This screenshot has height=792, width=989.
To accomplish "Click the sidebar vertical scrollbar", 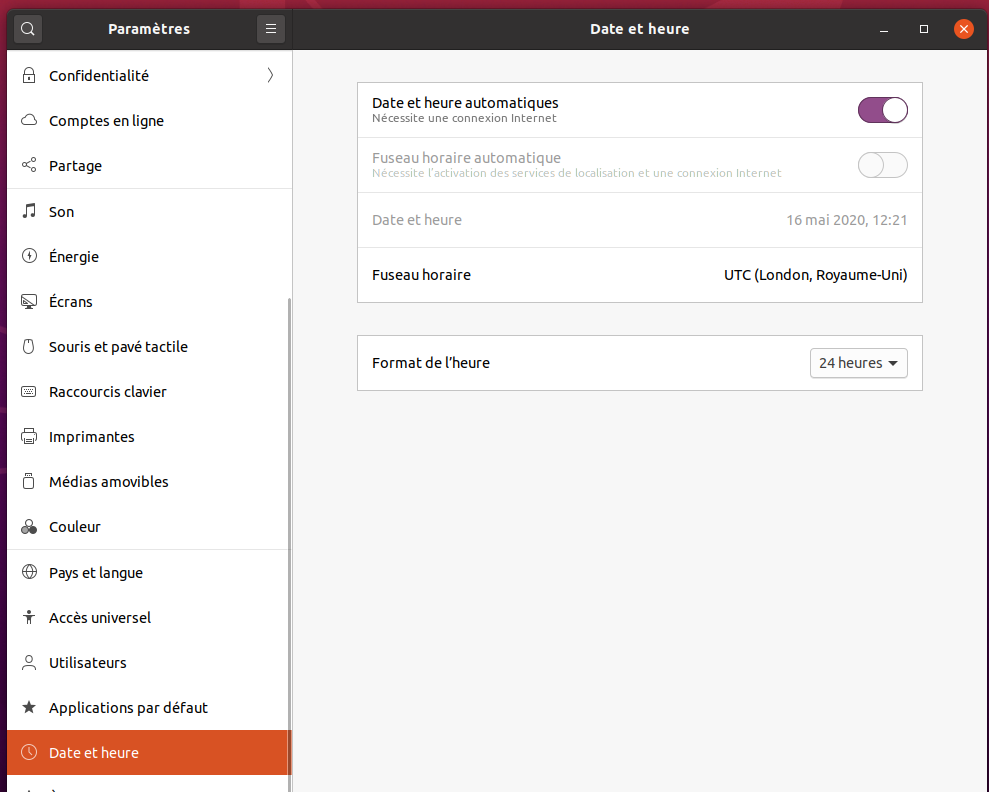I will tap(290, 542).
